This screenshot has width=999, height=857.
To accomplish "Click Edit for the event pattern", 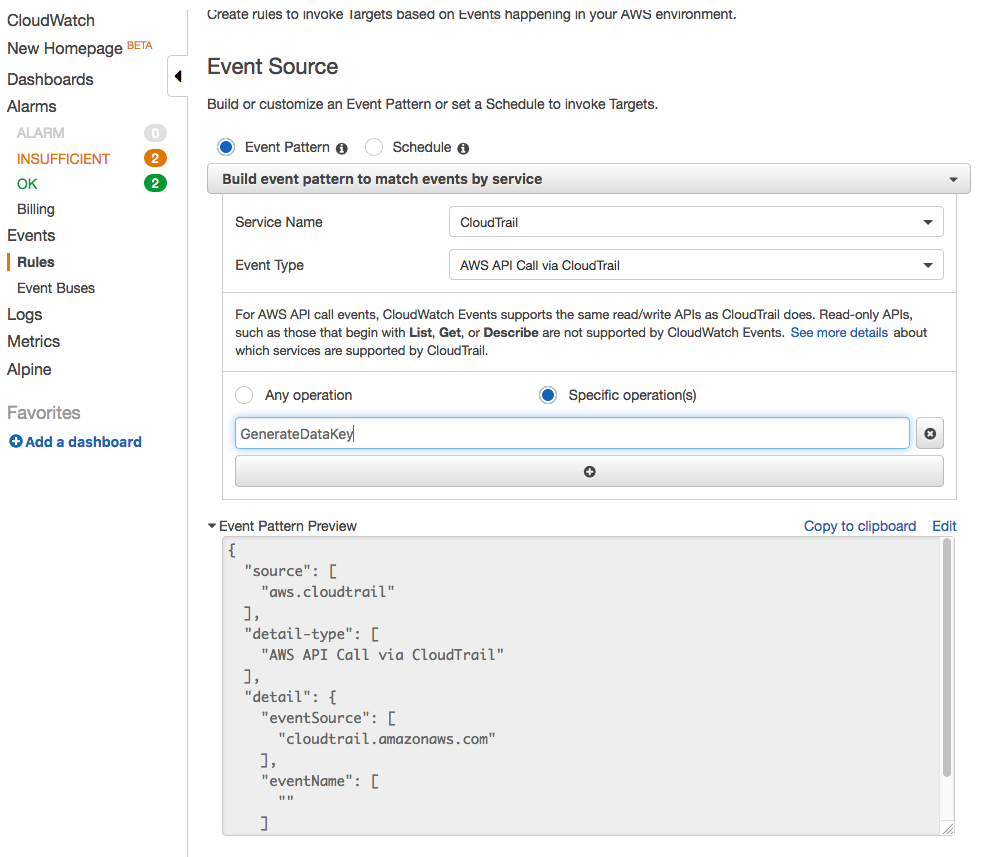I will pos(944,526).
